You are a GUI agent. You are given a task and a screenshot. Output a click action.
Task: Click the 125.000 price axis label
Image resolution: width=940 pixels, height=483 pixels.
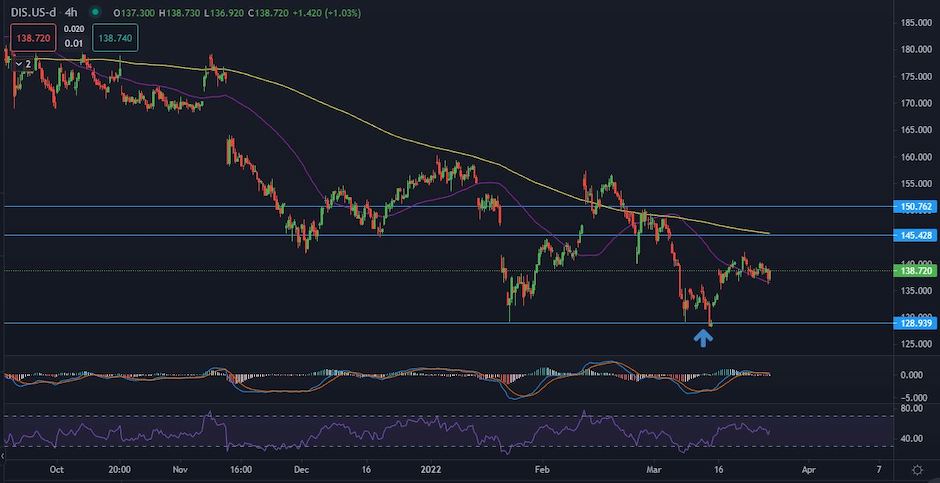tap(915, 344)
